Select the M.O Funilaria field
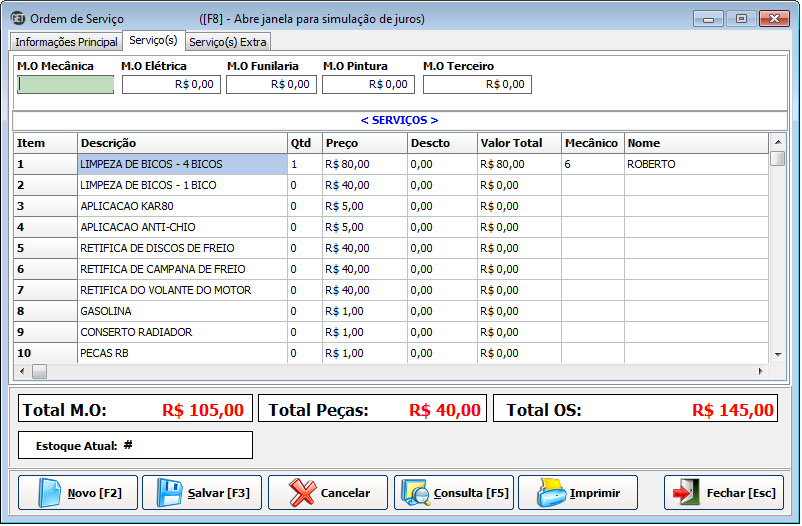 (271, 85)
